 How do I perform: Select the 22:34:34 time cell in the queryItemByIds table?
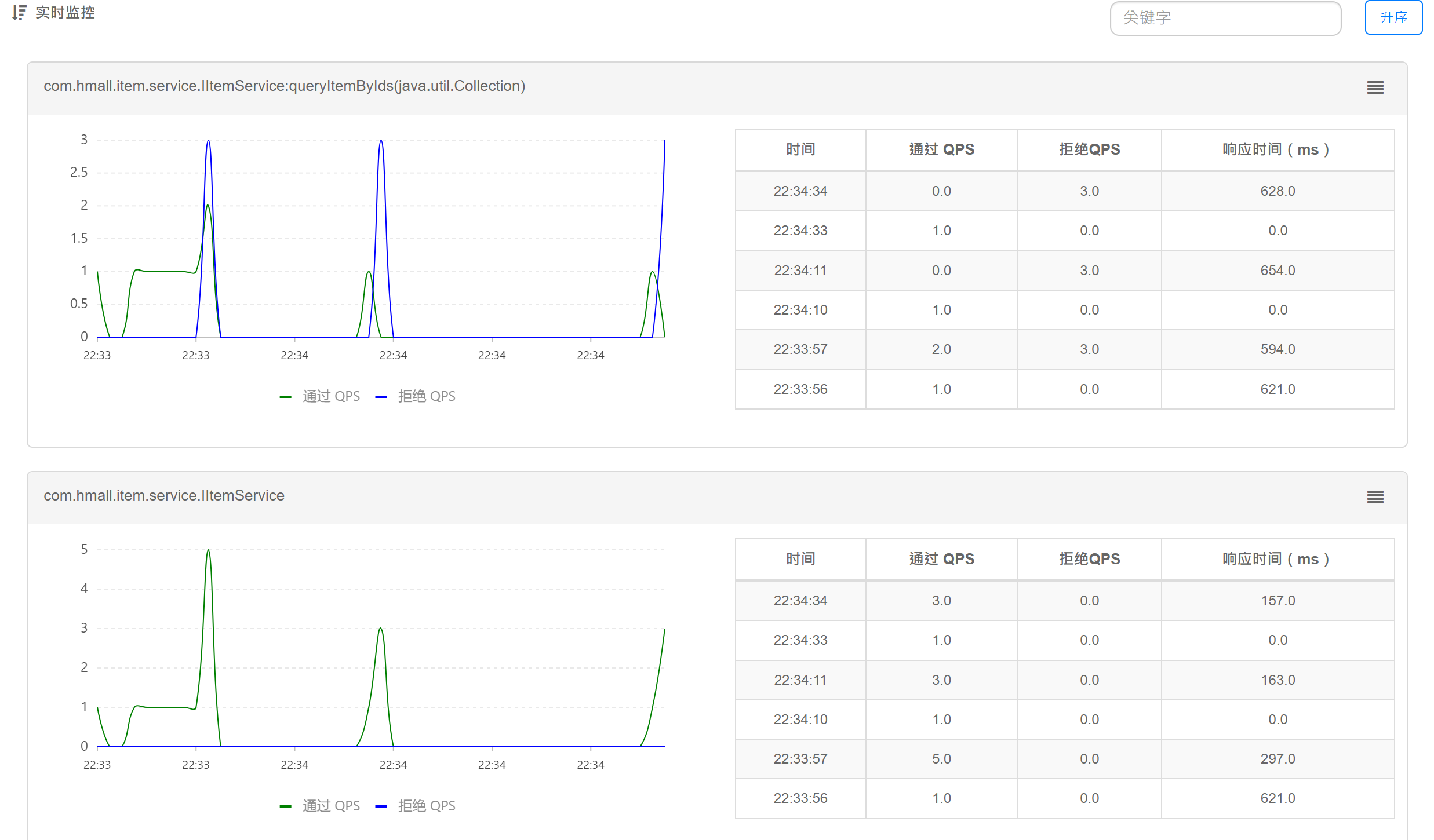(800, 191)
